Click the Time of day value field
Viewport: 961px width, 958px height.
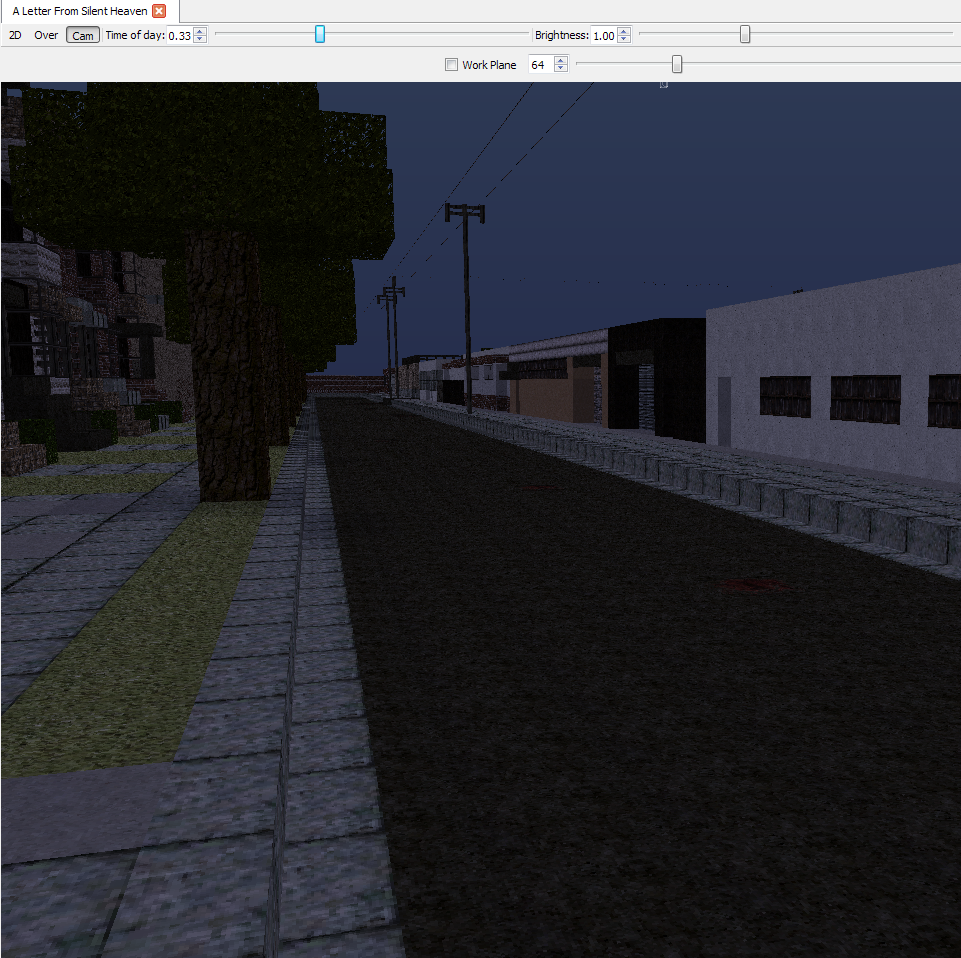[180, 36]
